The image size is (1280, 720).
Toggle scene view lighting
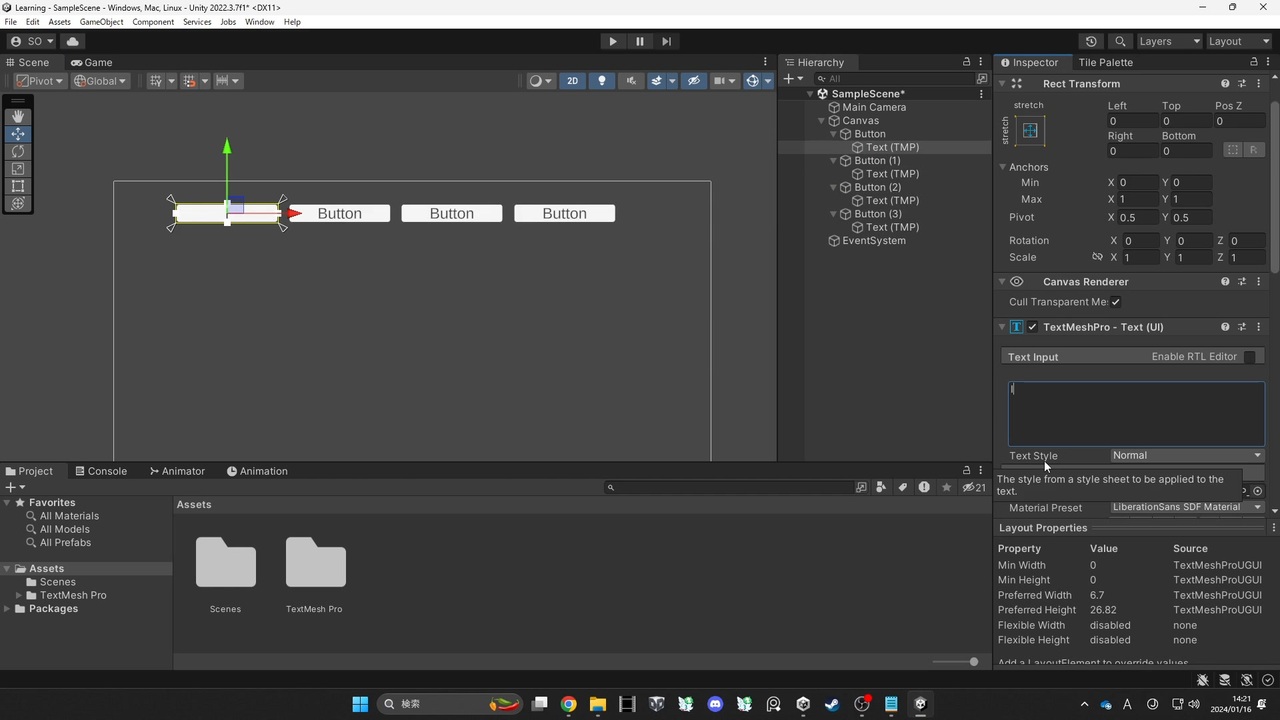601,80
